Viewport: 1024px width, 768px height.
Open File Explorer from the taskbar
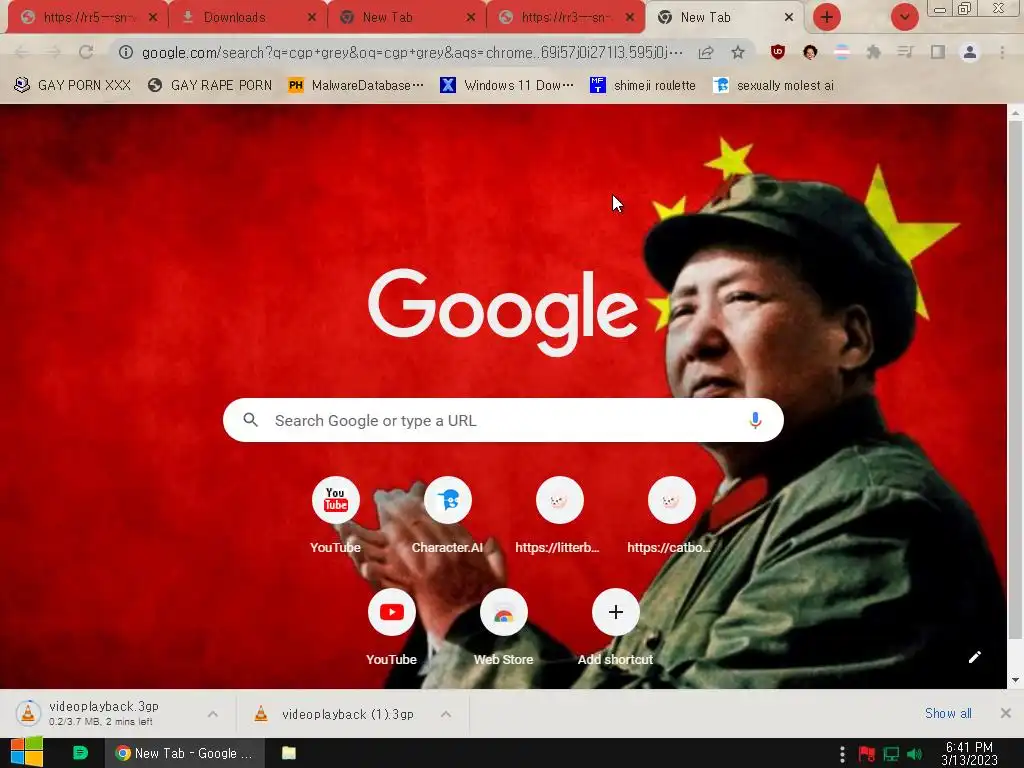point(289,753)
